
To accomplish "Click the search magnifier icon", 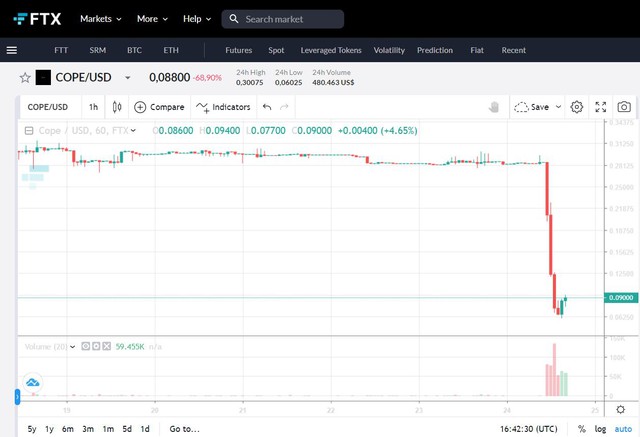I will coord(233,19).
